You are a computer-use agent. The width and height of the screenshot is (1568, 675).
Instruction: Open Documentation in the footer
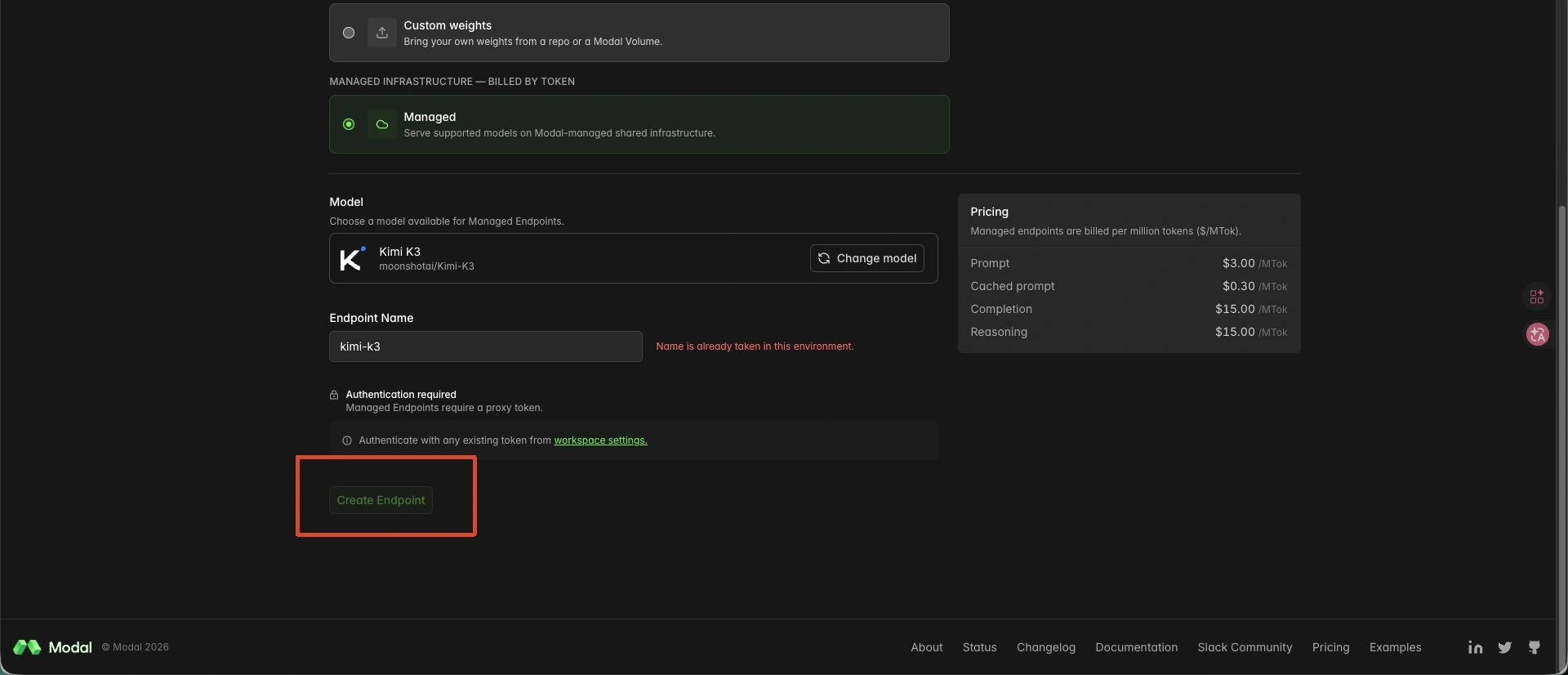(1136, 647)
